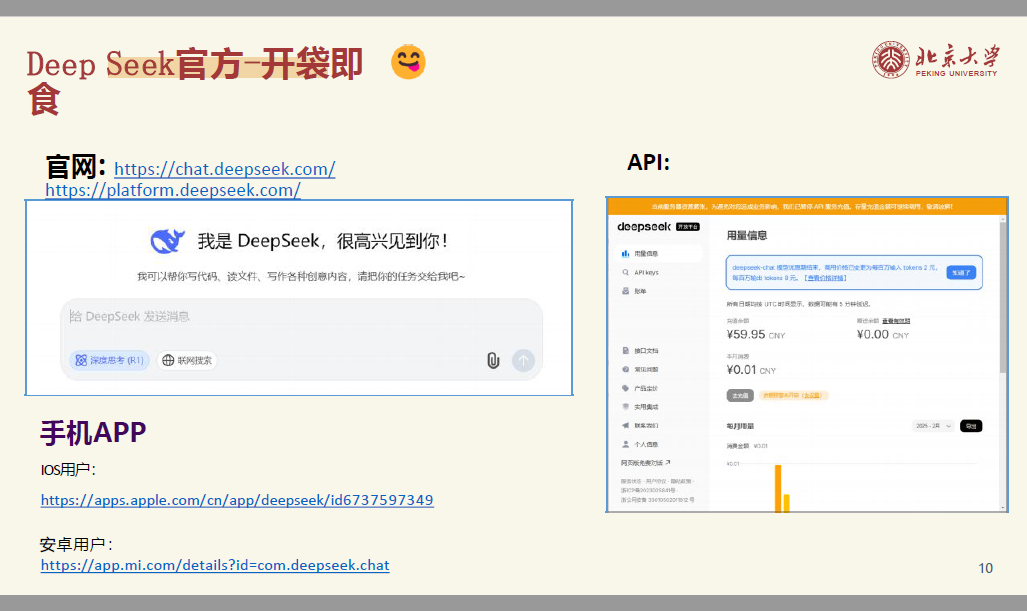Click the black 导出 export button
The width and height of the screenshot is (1027, 611).
pos(971,426)
